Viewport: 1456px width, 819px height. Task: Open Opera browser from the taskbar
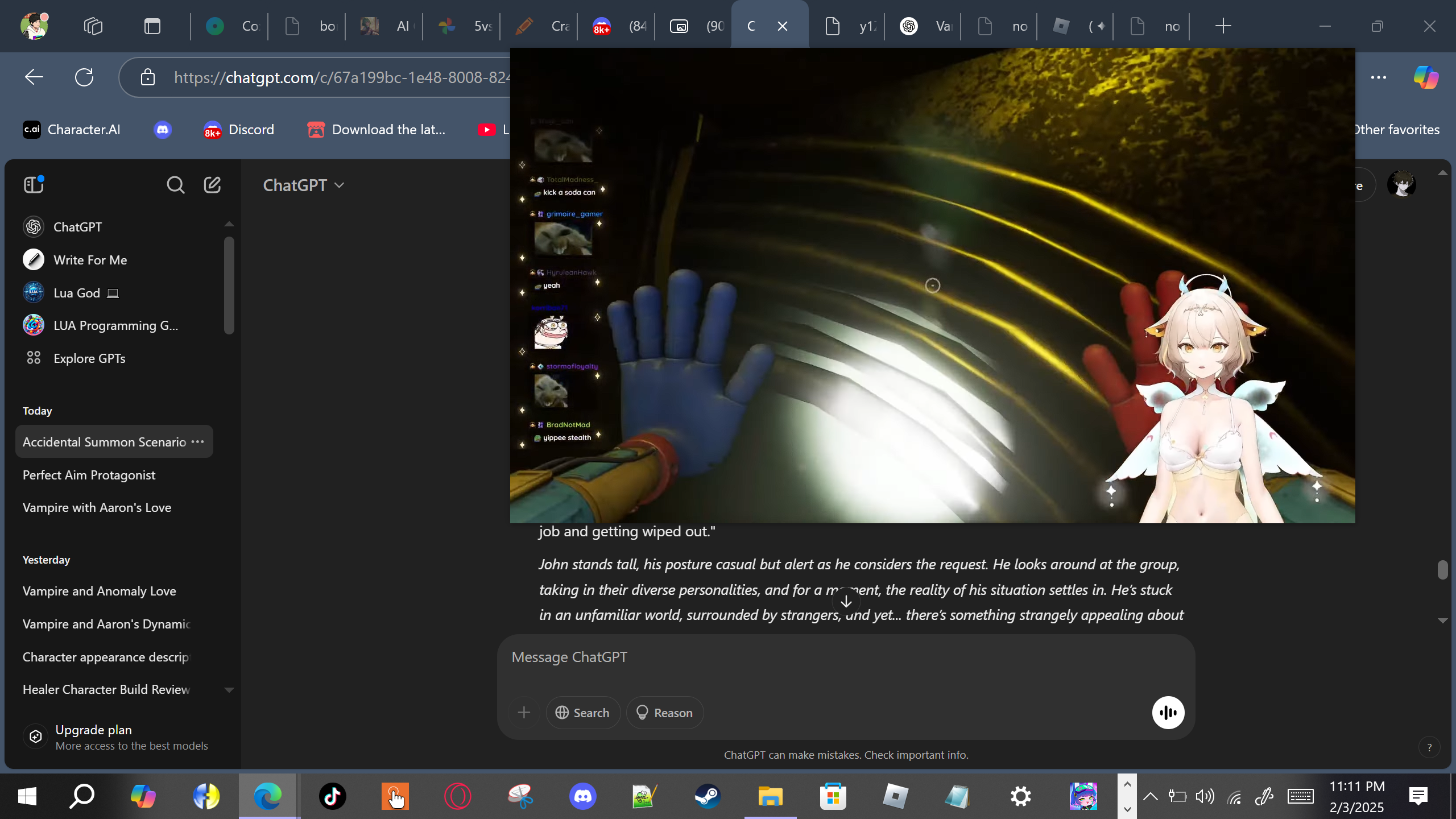point(458,796)
